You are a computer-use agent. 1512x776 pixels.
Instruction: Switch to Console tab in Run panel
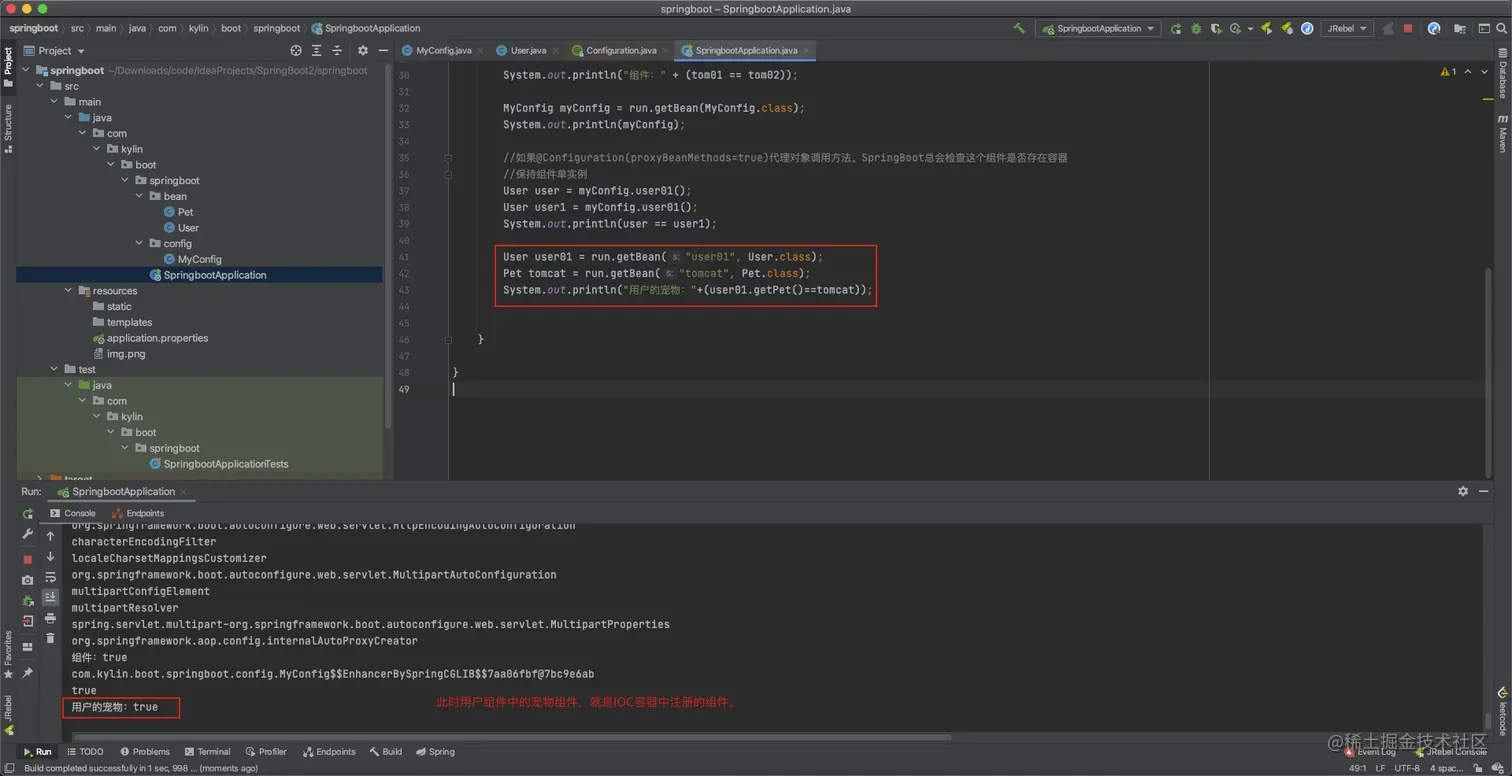pos(73,513)
